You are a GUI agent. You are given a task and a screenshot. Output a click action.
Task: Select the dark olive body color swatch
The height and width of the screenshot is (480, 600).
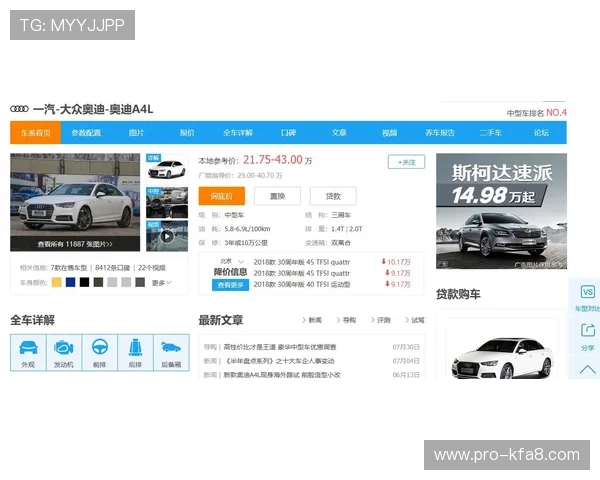click(98, 282)
